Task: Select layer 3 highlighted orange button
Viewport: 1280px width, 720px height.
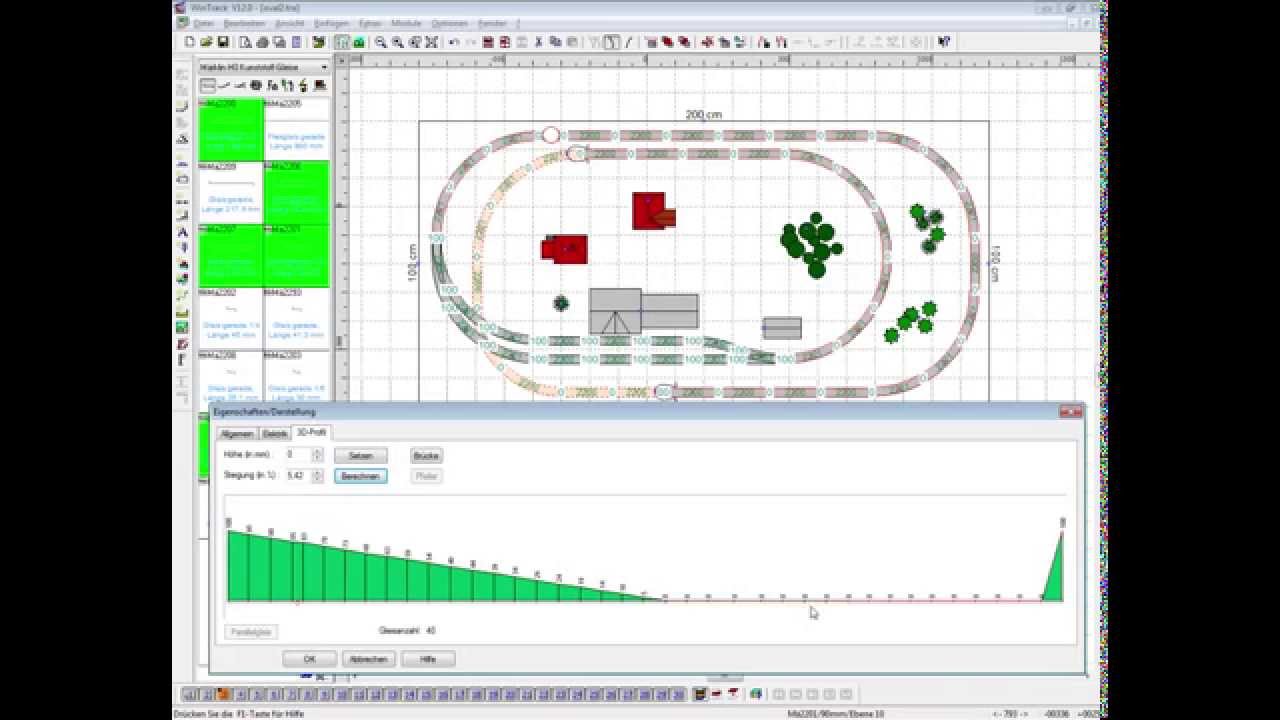Action: (x=224, y=694)
